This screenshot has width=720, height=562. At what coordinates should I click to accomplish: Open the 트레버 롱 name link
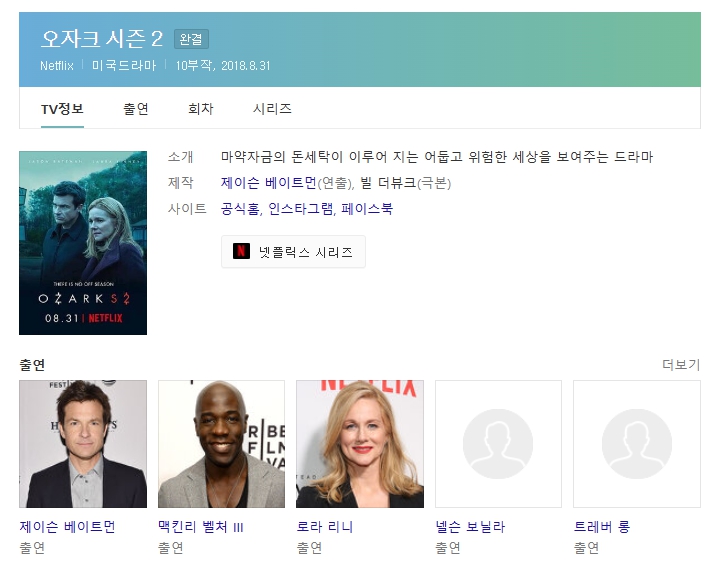coord(602,527)
